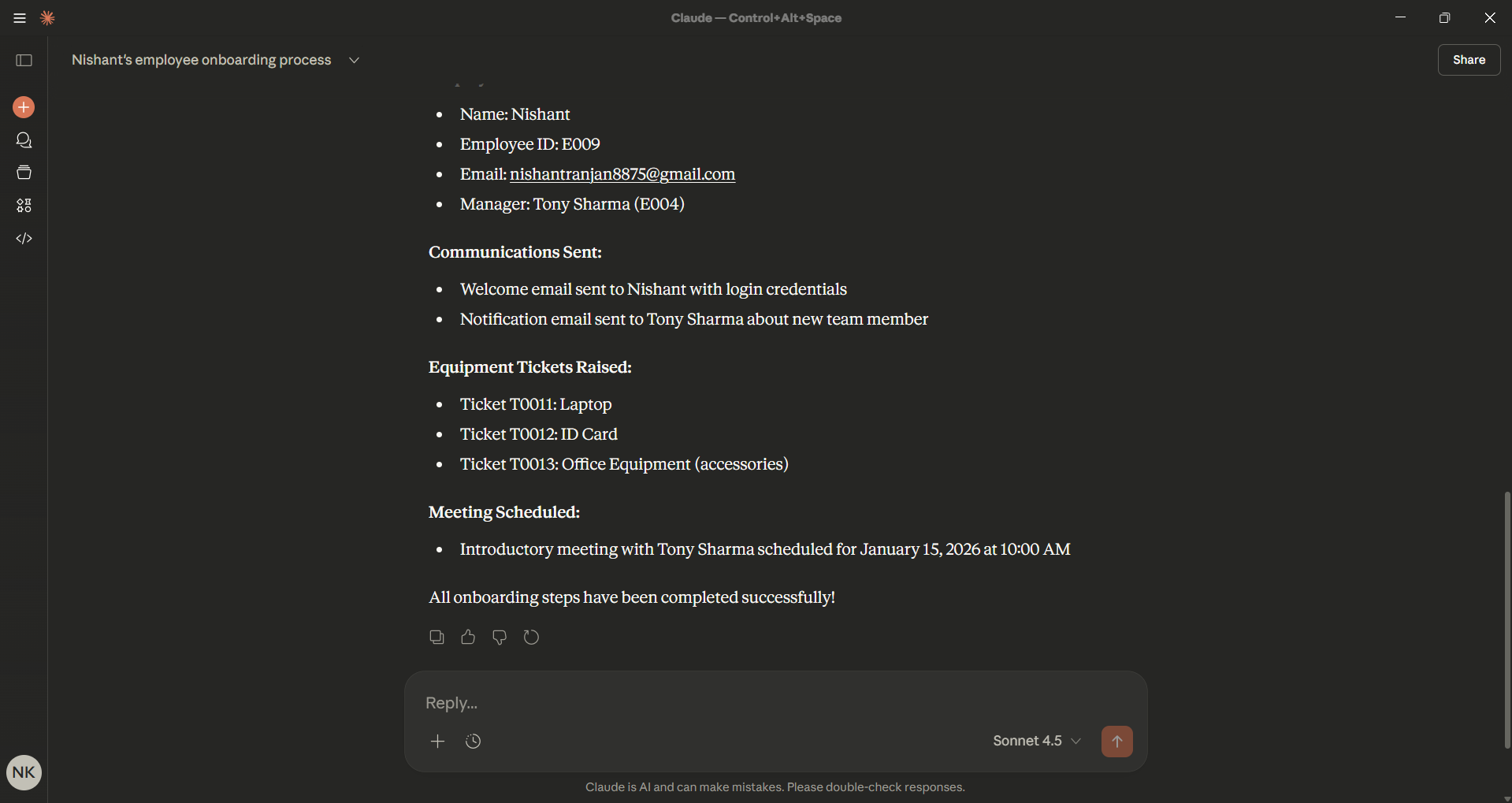Open the NK user profile menu

[24, 772]
